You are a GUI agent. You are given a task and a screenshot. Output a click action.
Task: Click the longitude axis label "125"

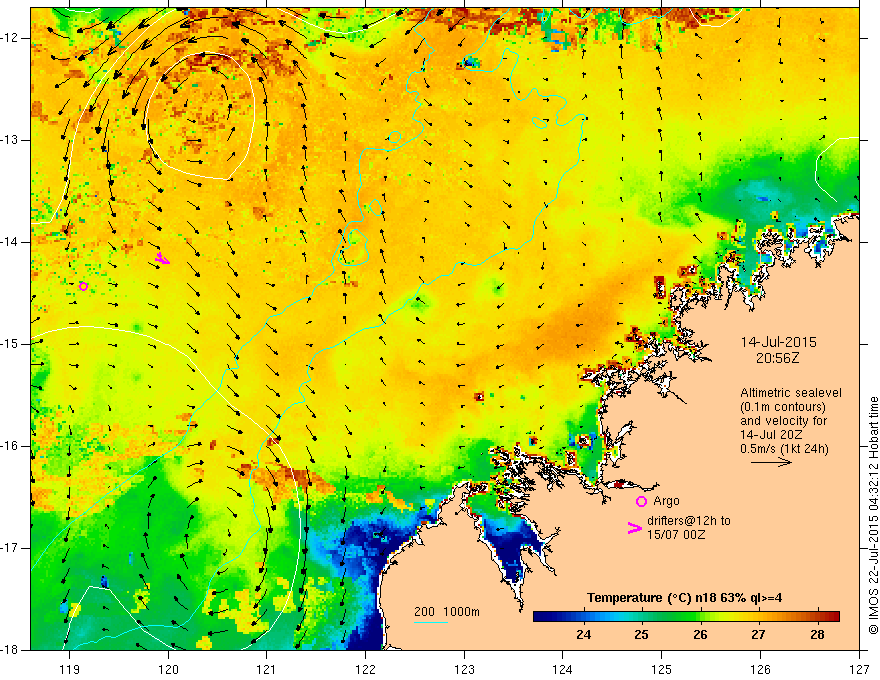[662, 670]
